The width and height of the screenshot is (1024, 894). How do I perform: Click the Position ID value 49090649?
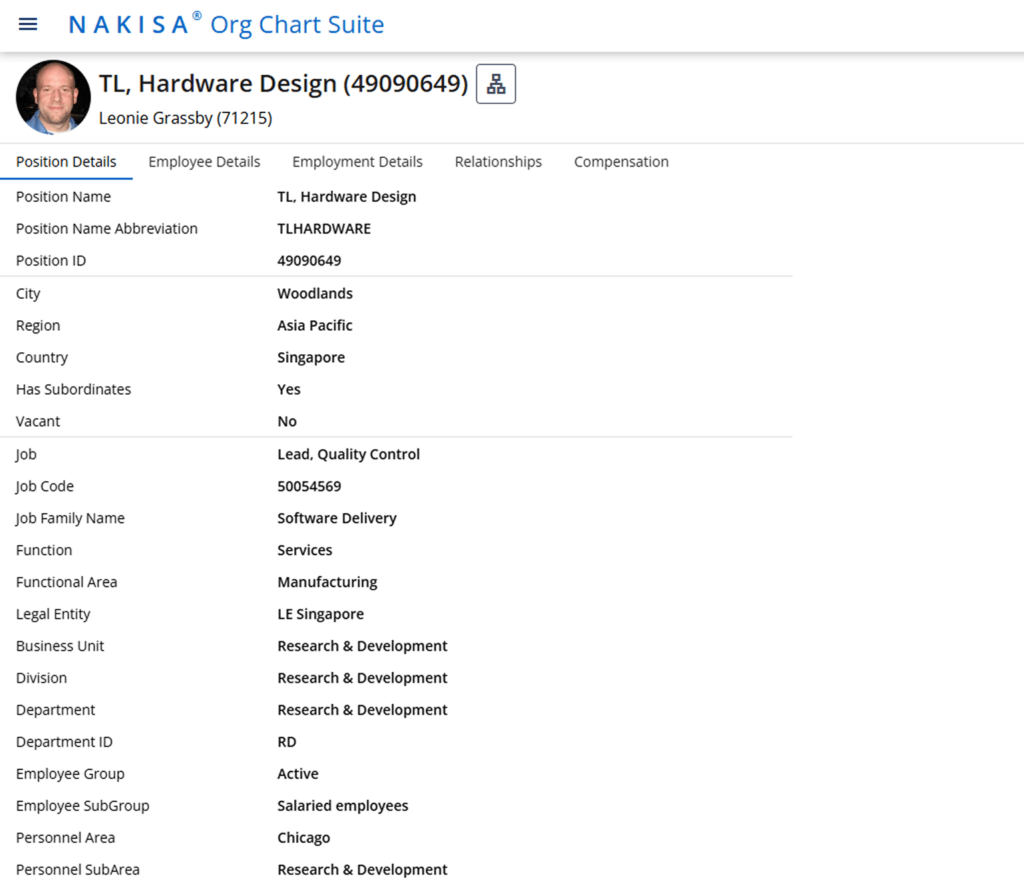pyautogui.click(x=308, y=260)
